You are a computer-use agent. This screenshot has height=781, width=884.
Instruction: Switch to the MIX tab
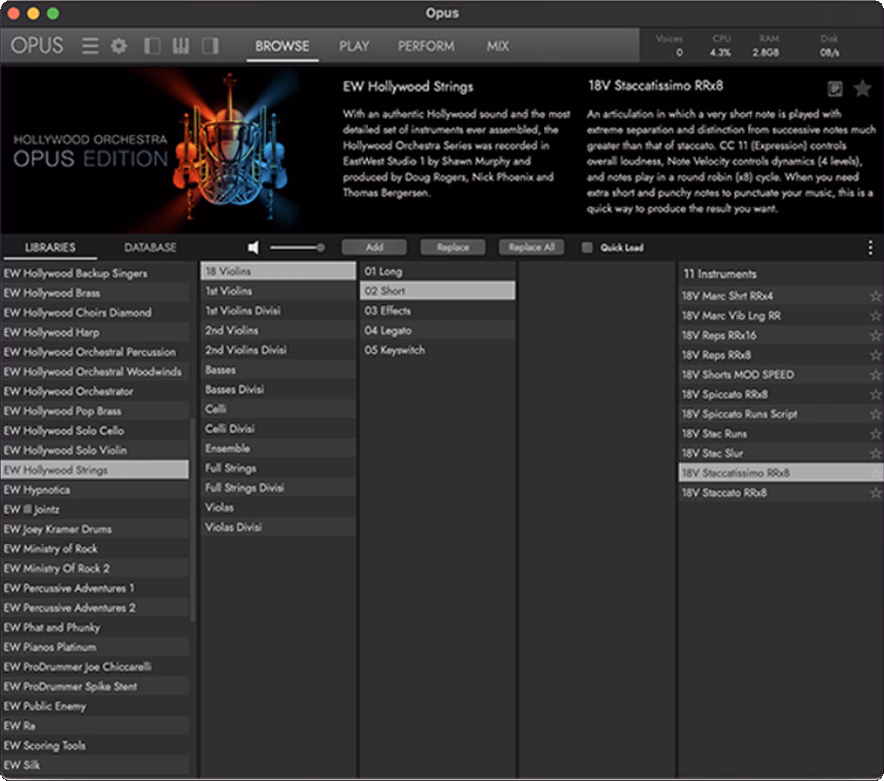pos(498,46)
